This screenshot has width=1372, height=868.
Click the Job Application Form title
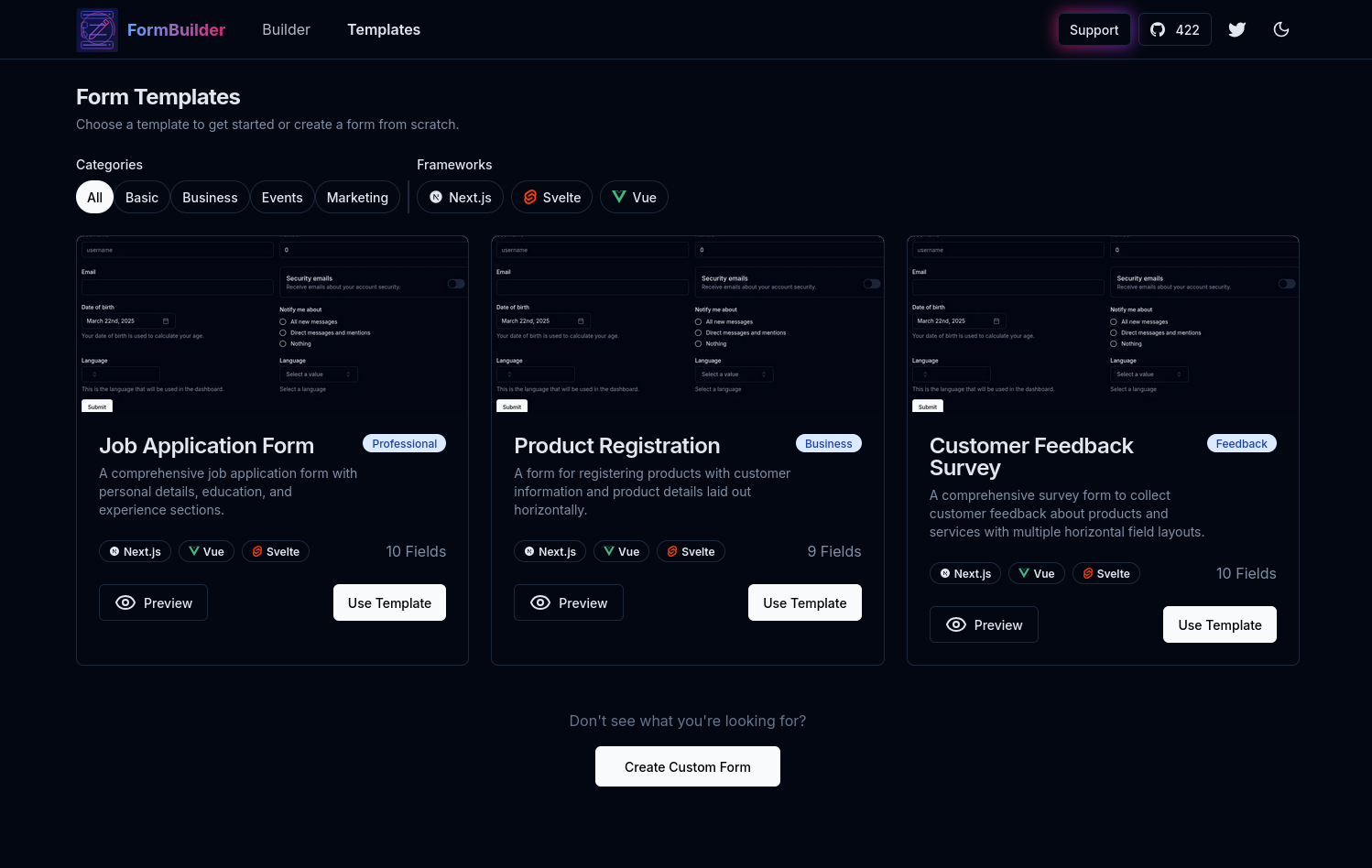(206, 446)
